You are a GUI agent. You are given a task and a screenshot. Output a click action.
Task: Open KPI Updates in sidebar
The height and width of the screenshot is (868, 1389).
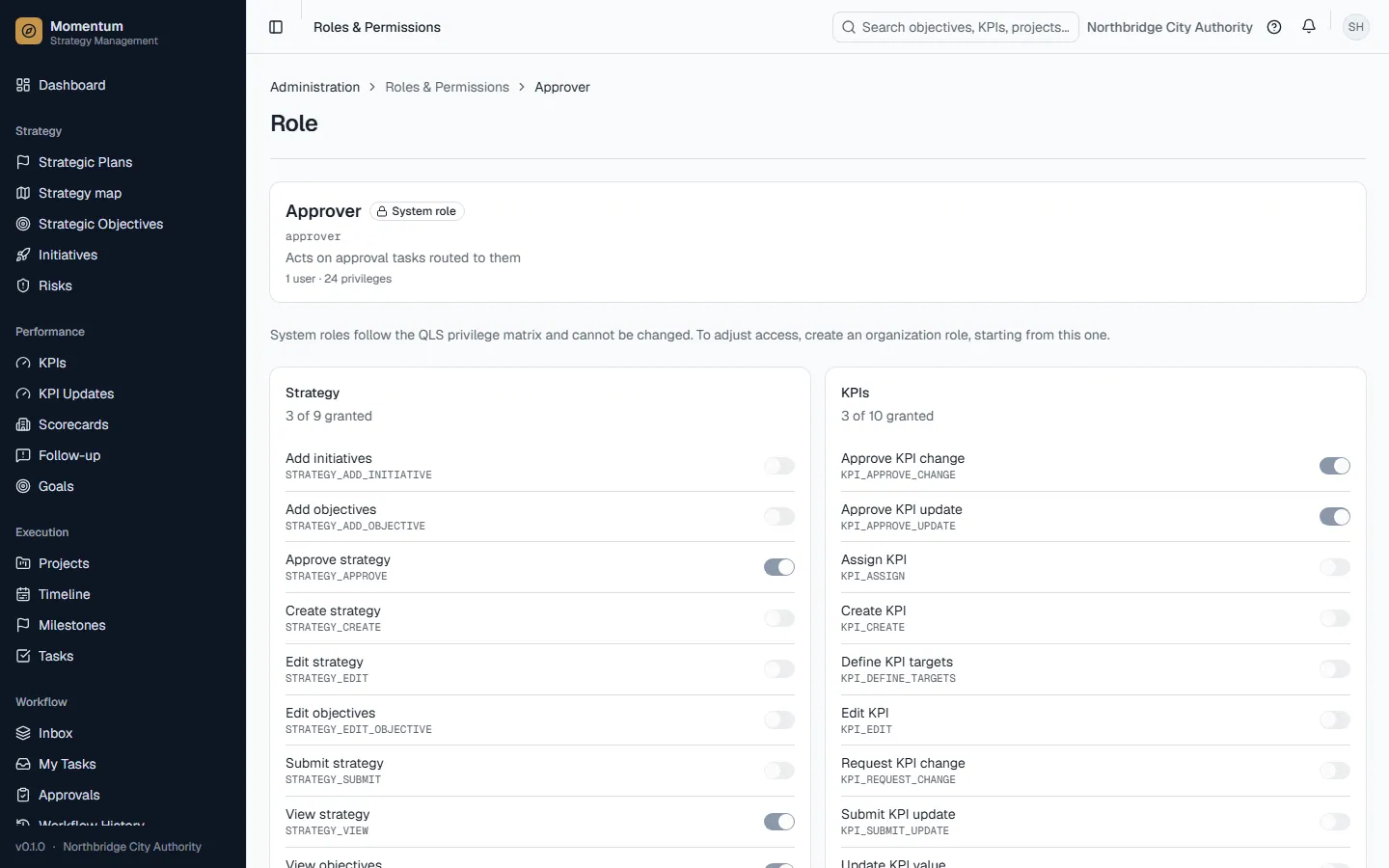click(123, 393)
